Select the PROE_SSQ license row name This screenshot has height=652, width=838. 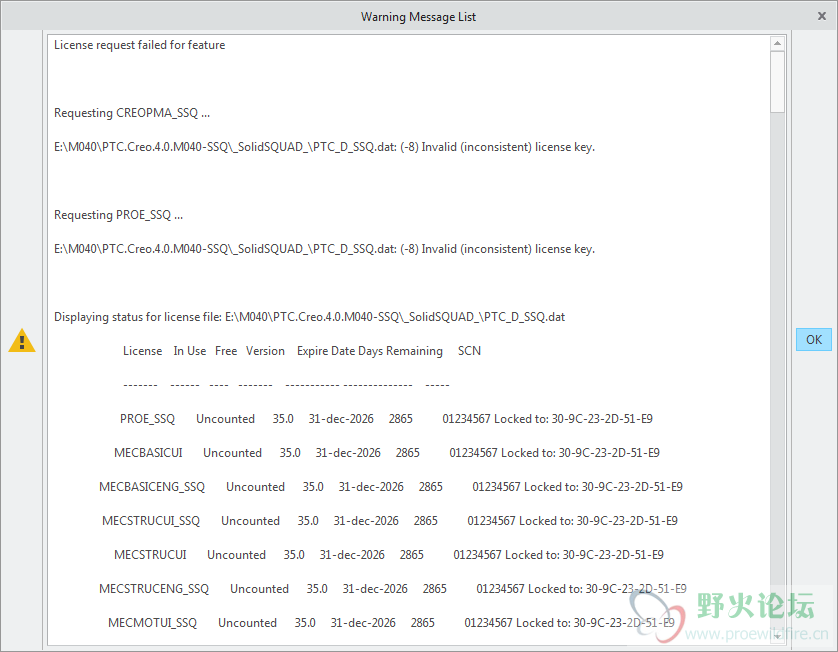pos(148,419)
